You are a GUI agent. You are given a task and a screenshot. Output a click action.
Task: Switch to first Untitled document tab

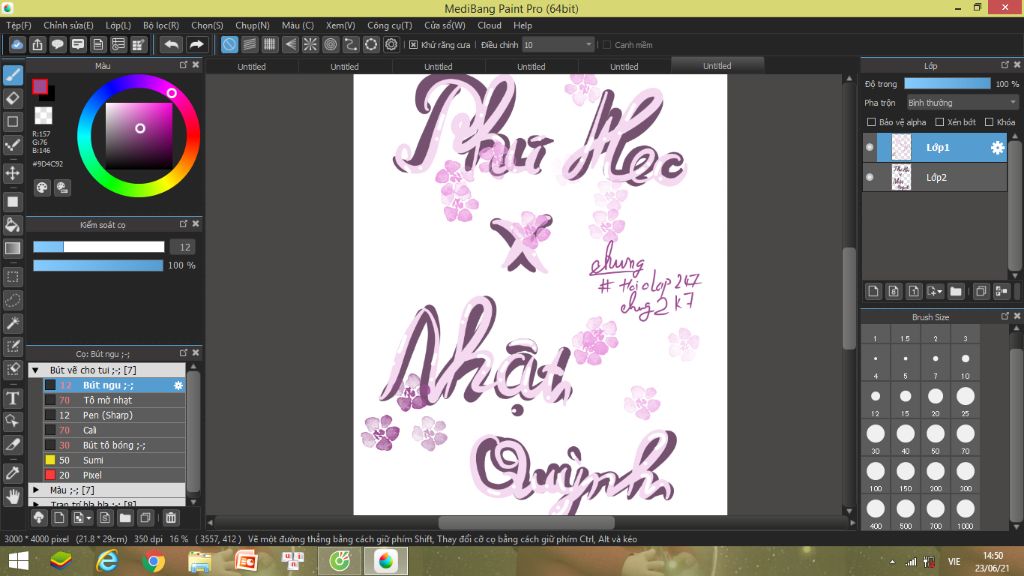pyautogui.click(x=251, y=67)
